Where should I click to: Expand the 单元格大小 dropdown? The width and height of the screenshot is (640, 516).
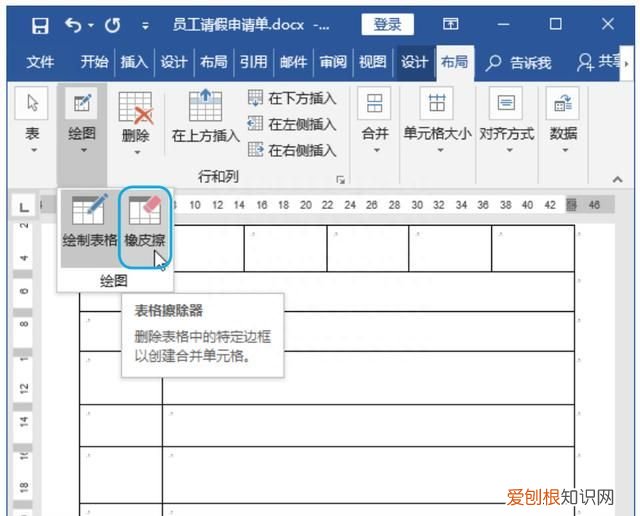(x=437, y=120)
